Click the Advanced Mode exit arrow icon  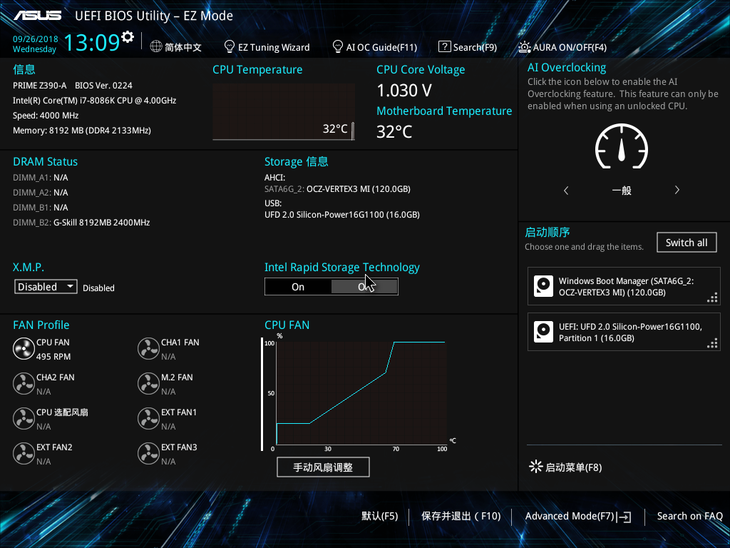tap(624, 517)
